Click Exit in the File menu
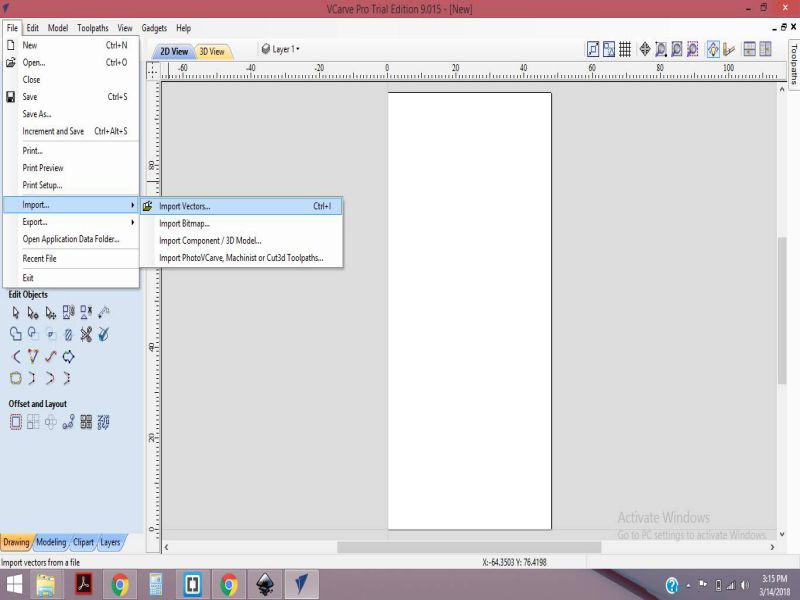The height and width of the screenshot is (600, 800). (x=71, y=278)
